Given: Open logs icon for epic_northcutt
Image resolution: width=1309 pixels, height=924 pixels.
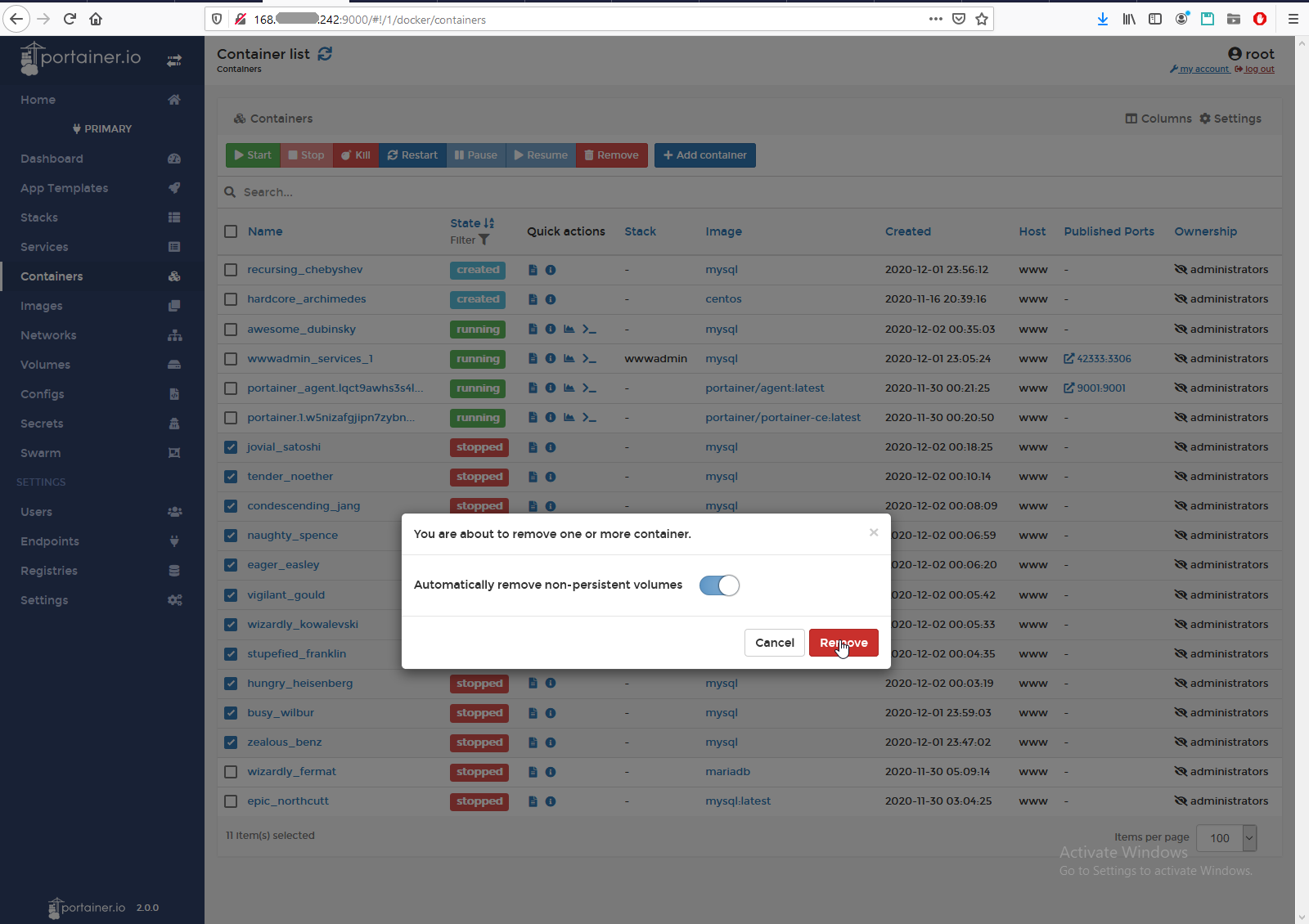Looking at the screenshot, I should click(533, 801).
